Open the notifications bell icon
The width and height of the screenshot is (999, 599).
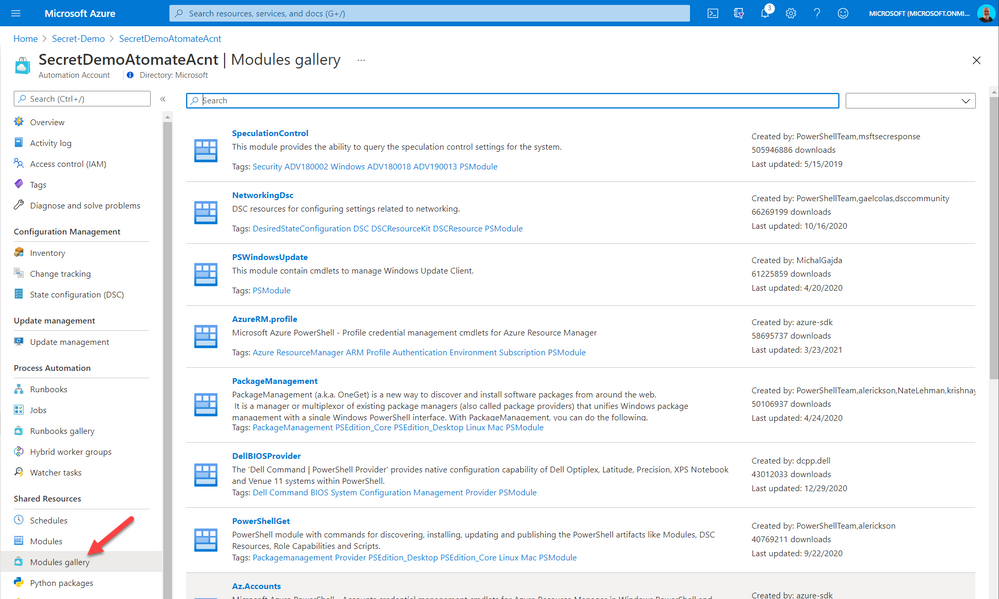[x=765, y=14]
